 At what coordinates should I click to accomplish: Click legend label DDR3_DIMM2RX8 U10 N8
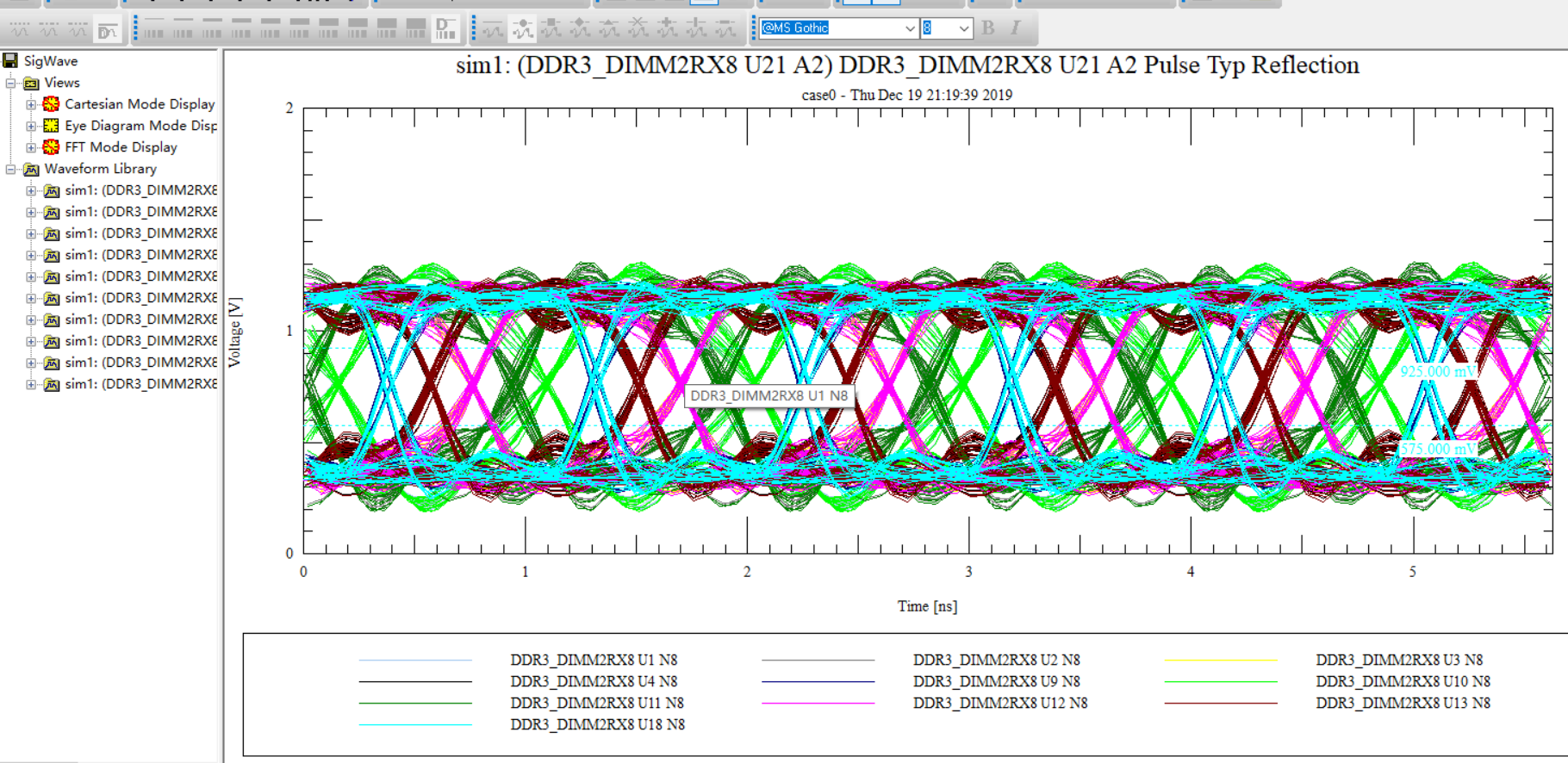1403,682
